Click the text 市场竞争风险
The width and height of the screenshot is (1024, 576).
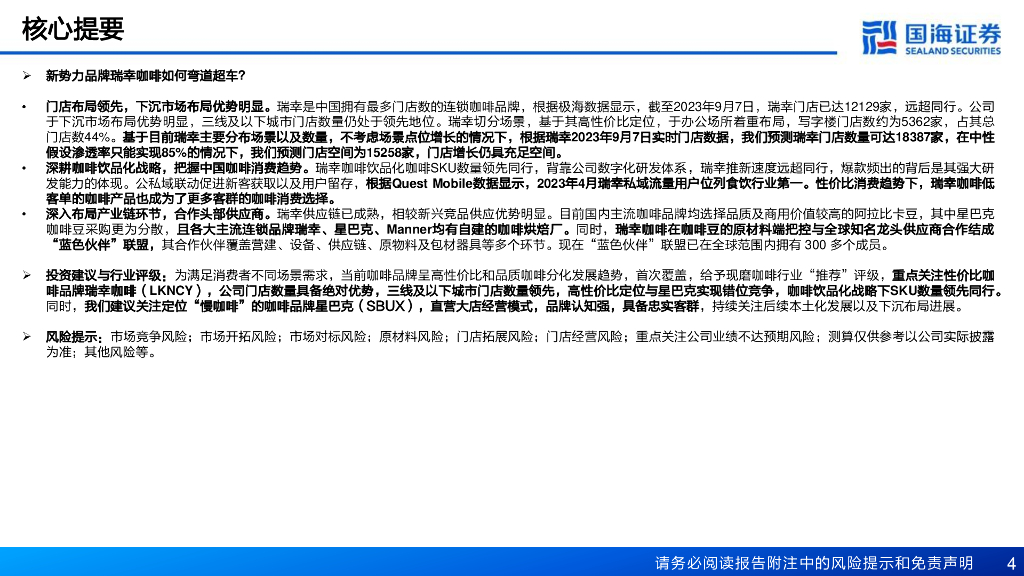[x=148, y=337]
